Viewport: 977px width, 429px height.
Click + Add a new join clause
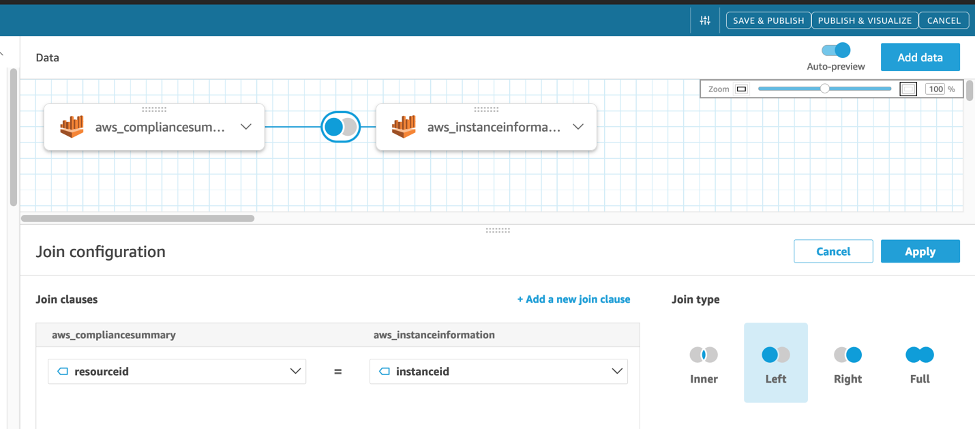point(573,299)
